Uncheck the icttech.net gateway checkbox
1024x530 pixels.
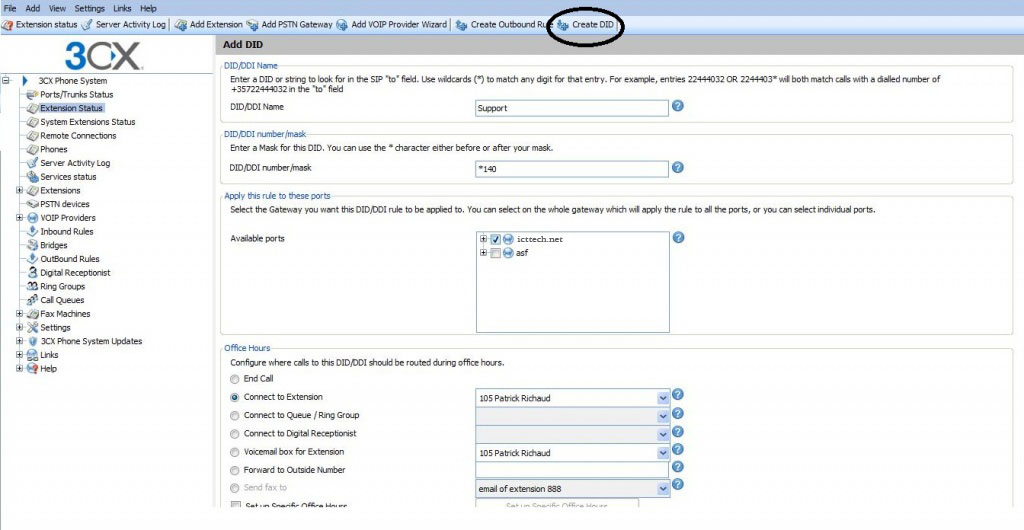495,239
